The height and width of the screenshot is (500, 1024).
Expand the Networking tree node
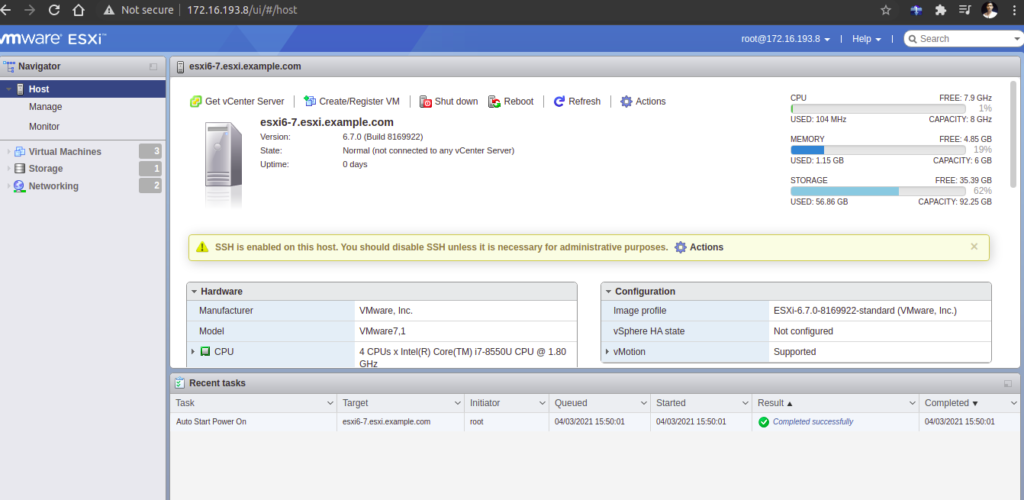[8, 186]
